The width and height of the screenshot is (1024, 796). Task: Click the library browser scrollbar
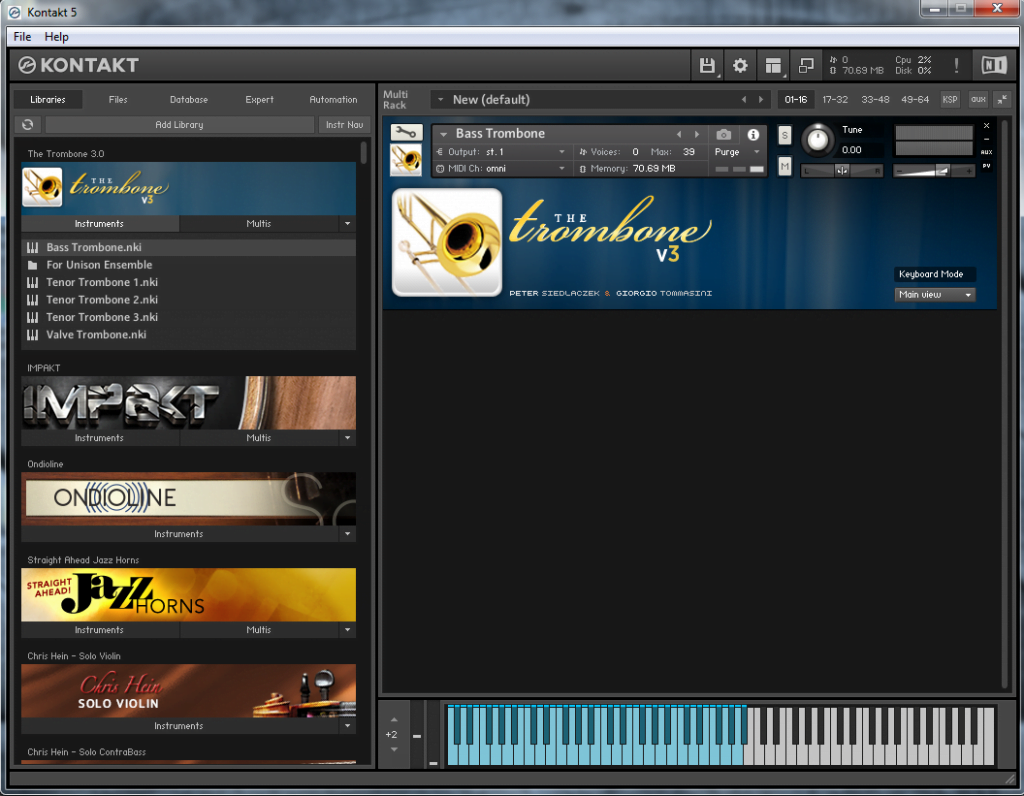pos(364,152)
